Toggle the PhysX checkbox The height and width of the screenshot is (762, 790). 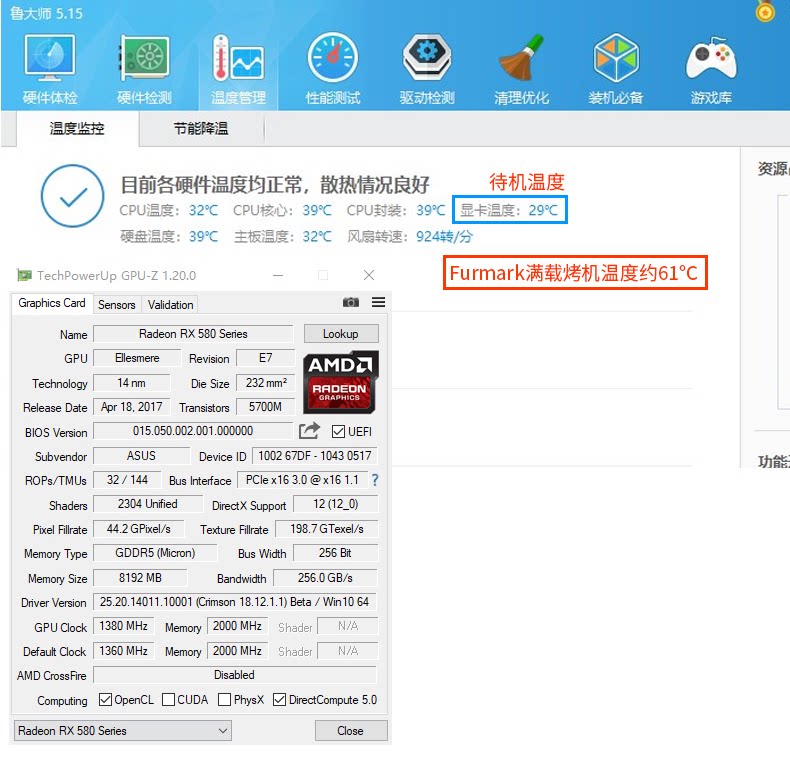(225, 700)
